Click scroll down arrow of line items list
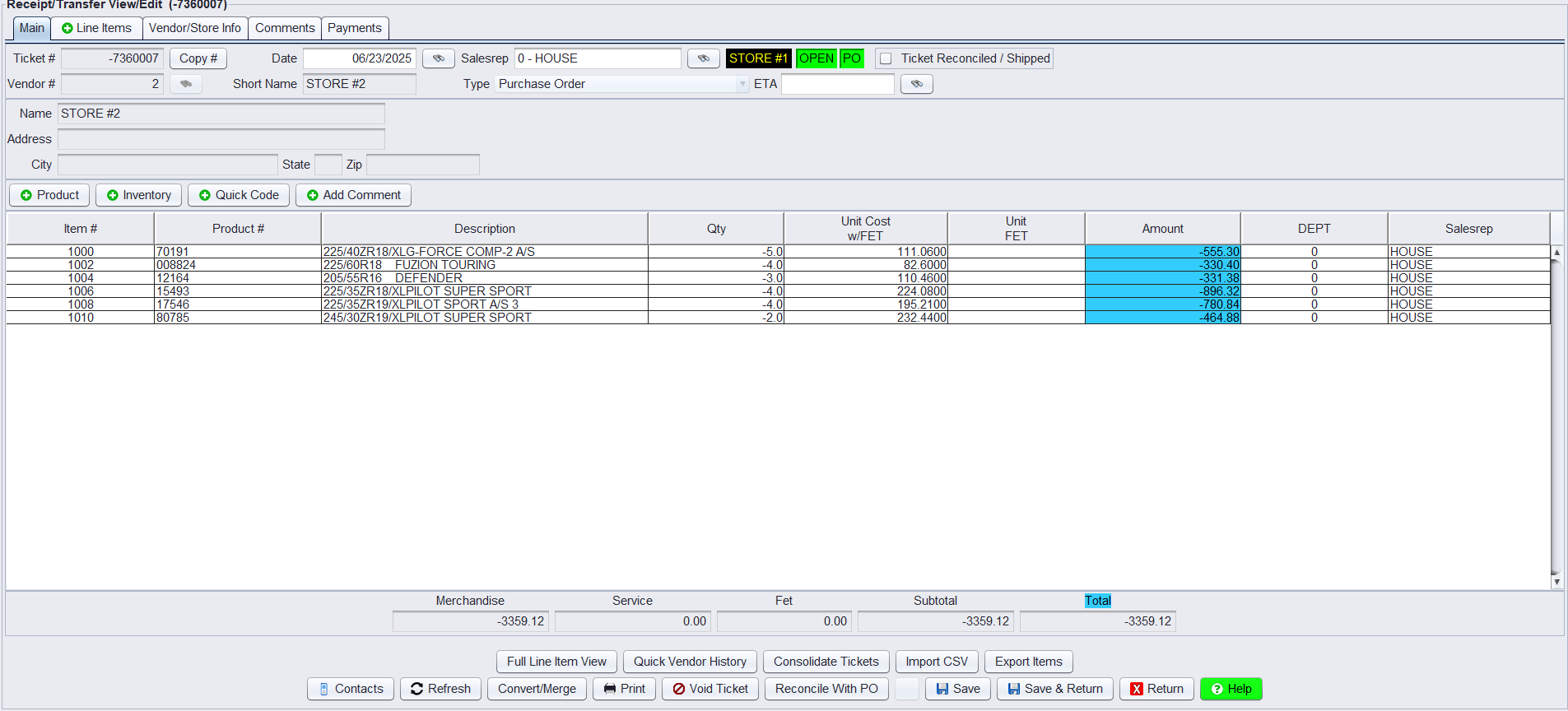The image size is (1568, 711). click(x=1556, y=582)
